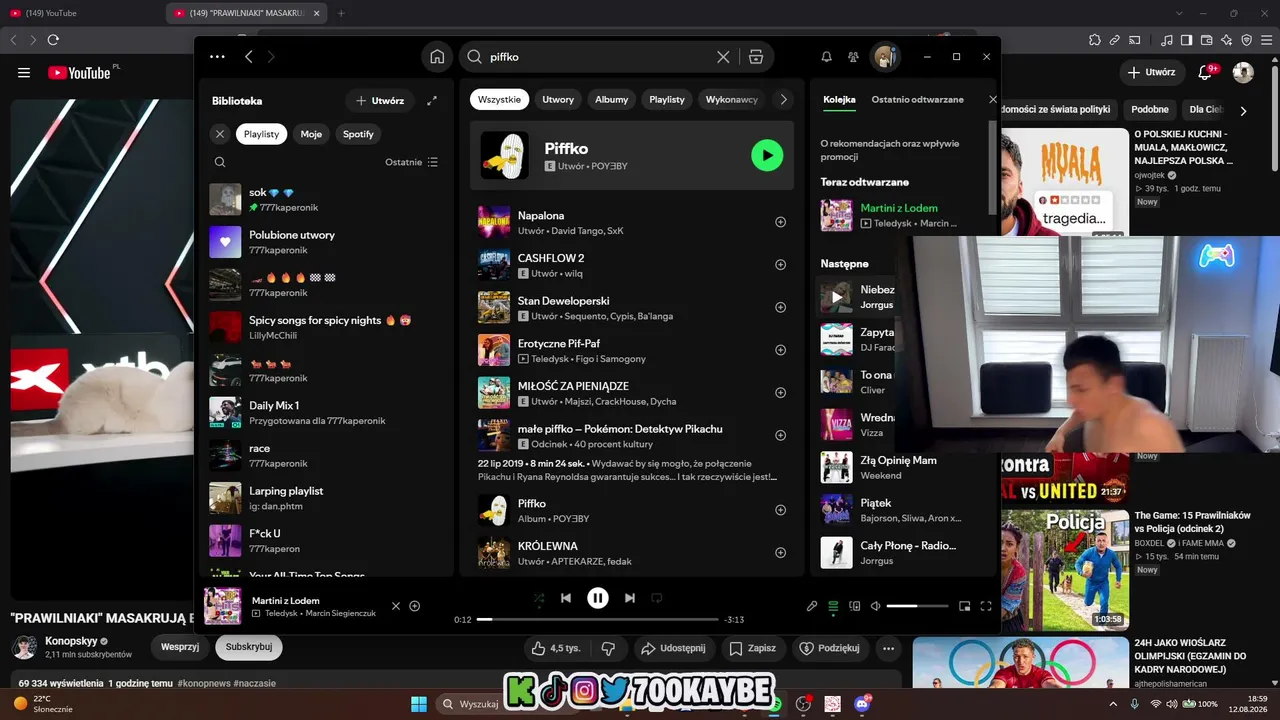The image size is (1280, 720).
Task: Switch to the Ostatnio odtwarzane tab
Action: tap(917, 100)
